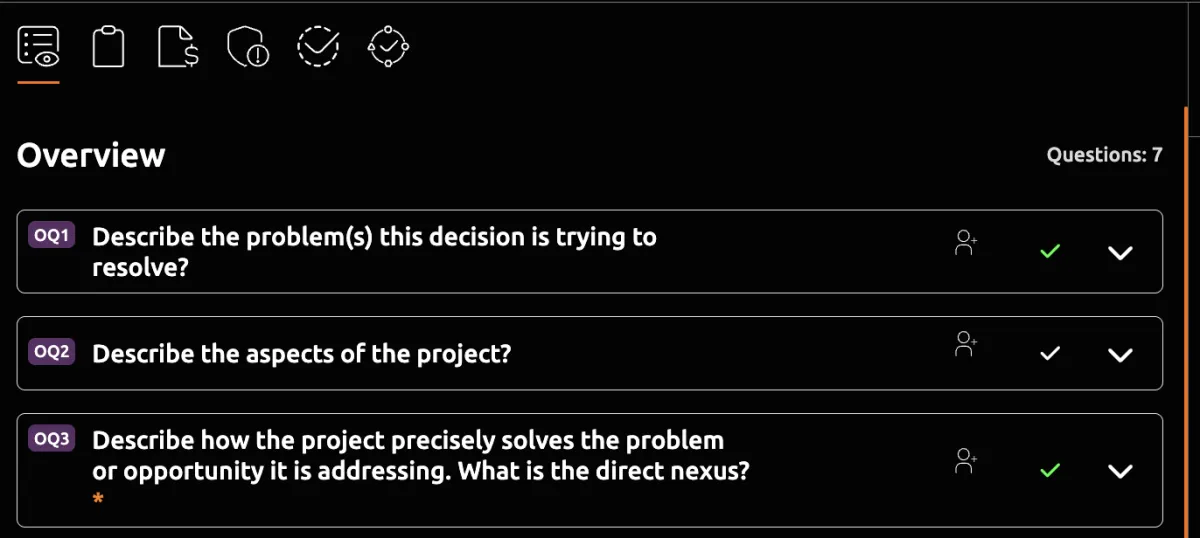Toggle the green checkmark on OQ1
Screen dimensions: 1200x538
[x=1049, y=252]
